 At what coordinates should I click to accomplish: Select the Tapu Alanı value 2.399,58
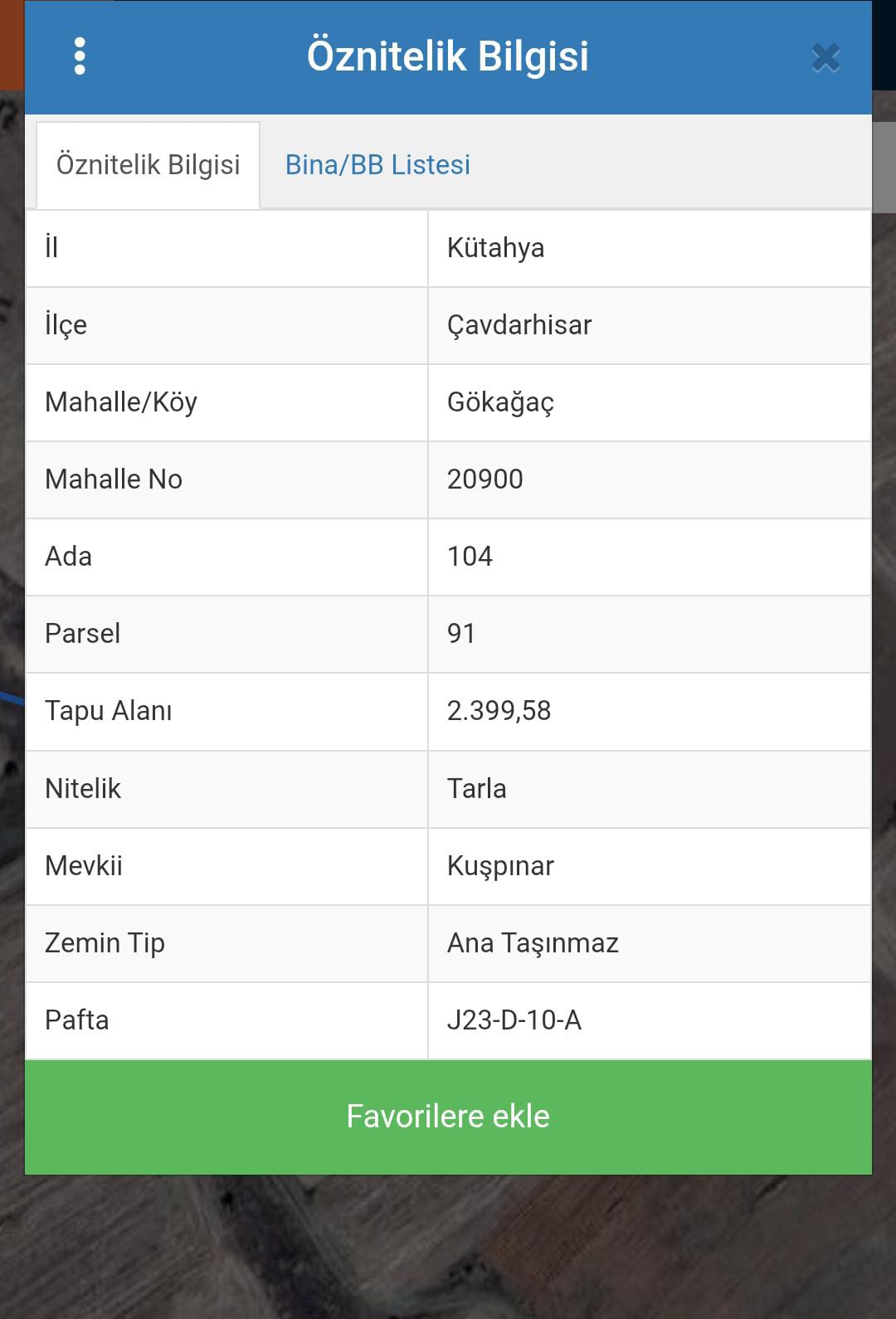(499, 711)
